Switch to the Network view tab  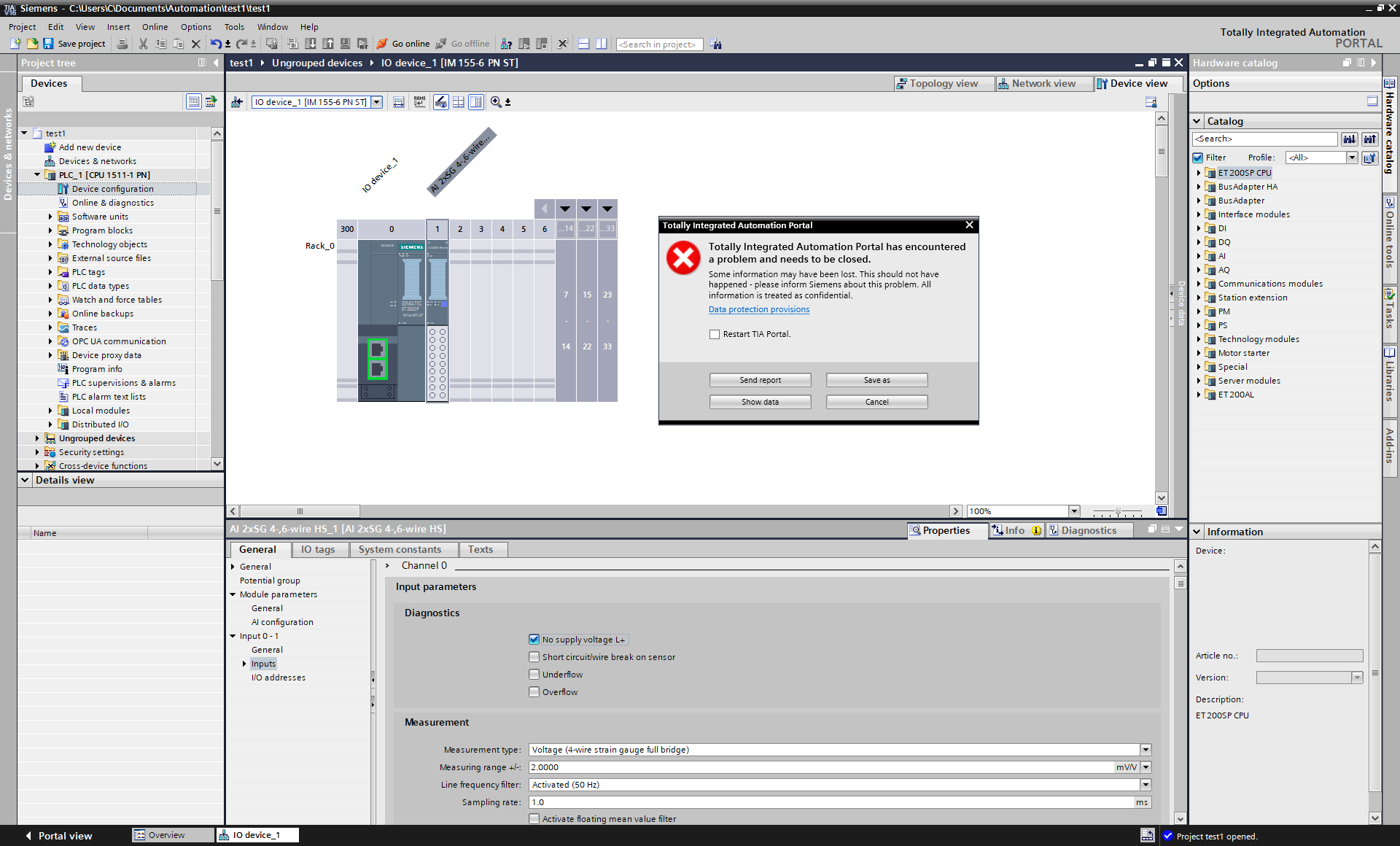coord(1043,83)
